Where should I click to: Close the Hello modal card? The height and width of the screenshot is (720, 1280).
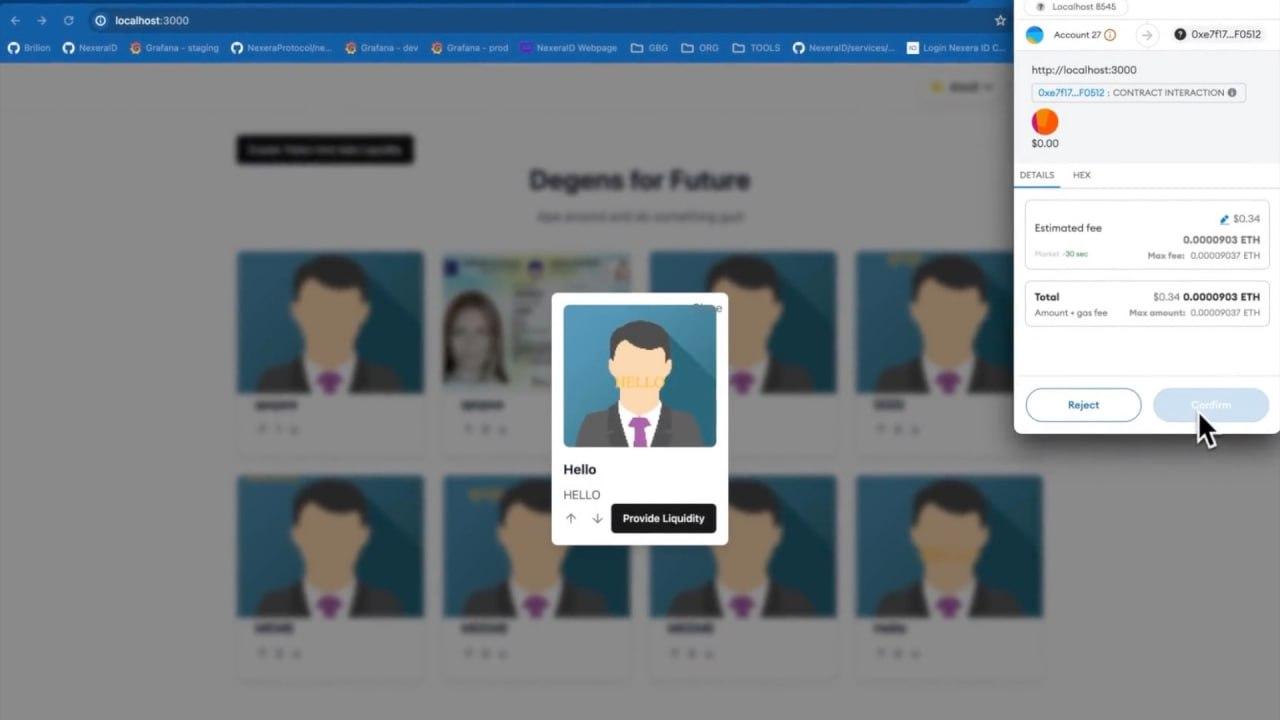click(707, 308)
